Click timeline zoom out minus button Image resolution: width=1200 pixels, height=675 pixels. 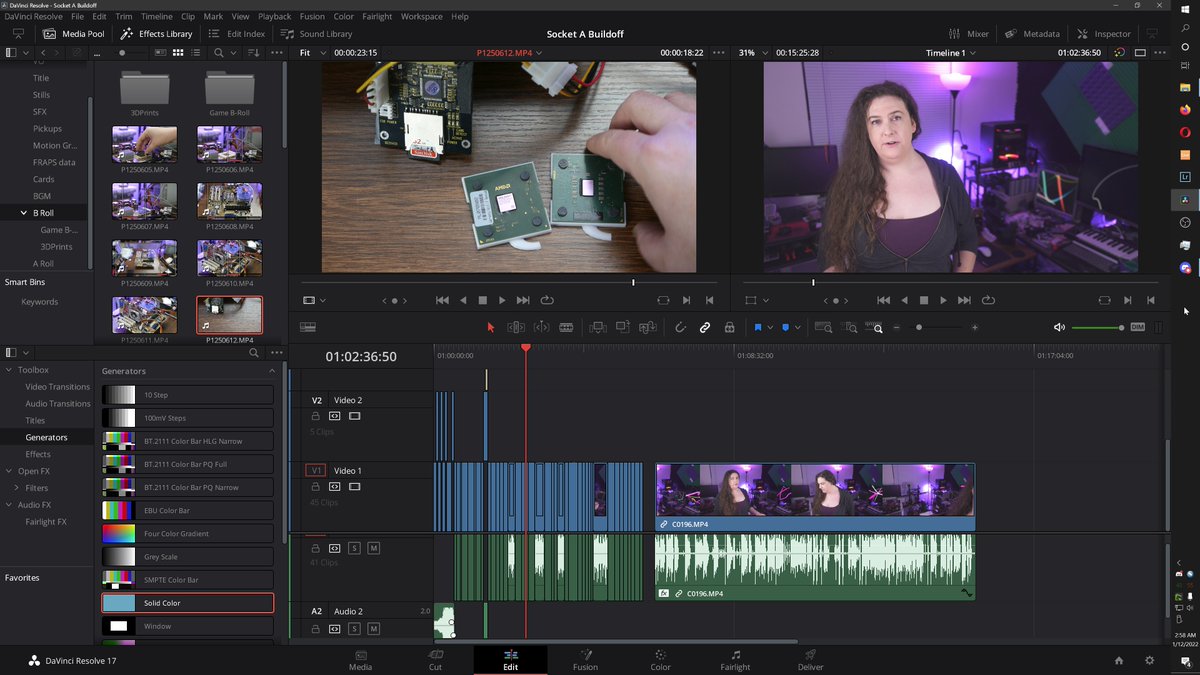pyautogui.click(x=896, y=327)
